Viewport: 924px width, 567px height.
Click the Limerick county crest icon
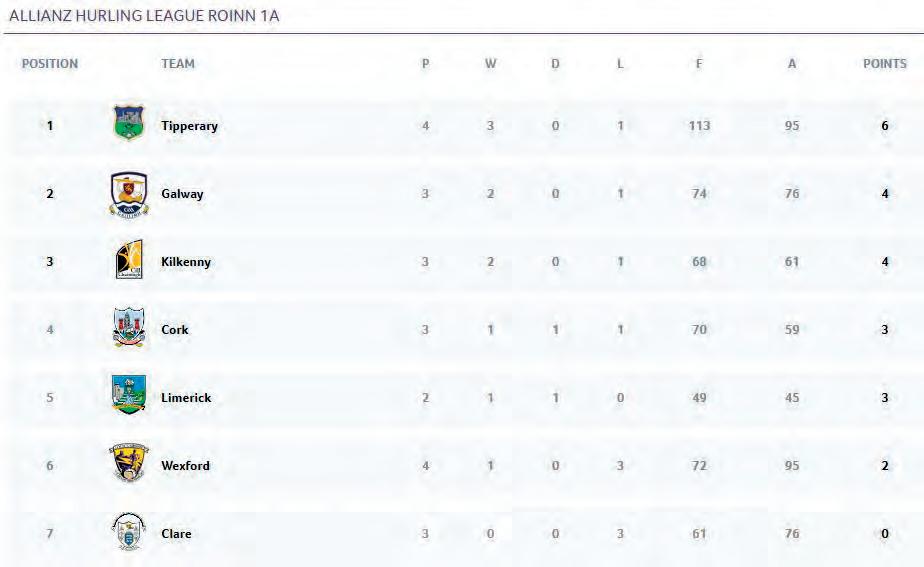128,396
